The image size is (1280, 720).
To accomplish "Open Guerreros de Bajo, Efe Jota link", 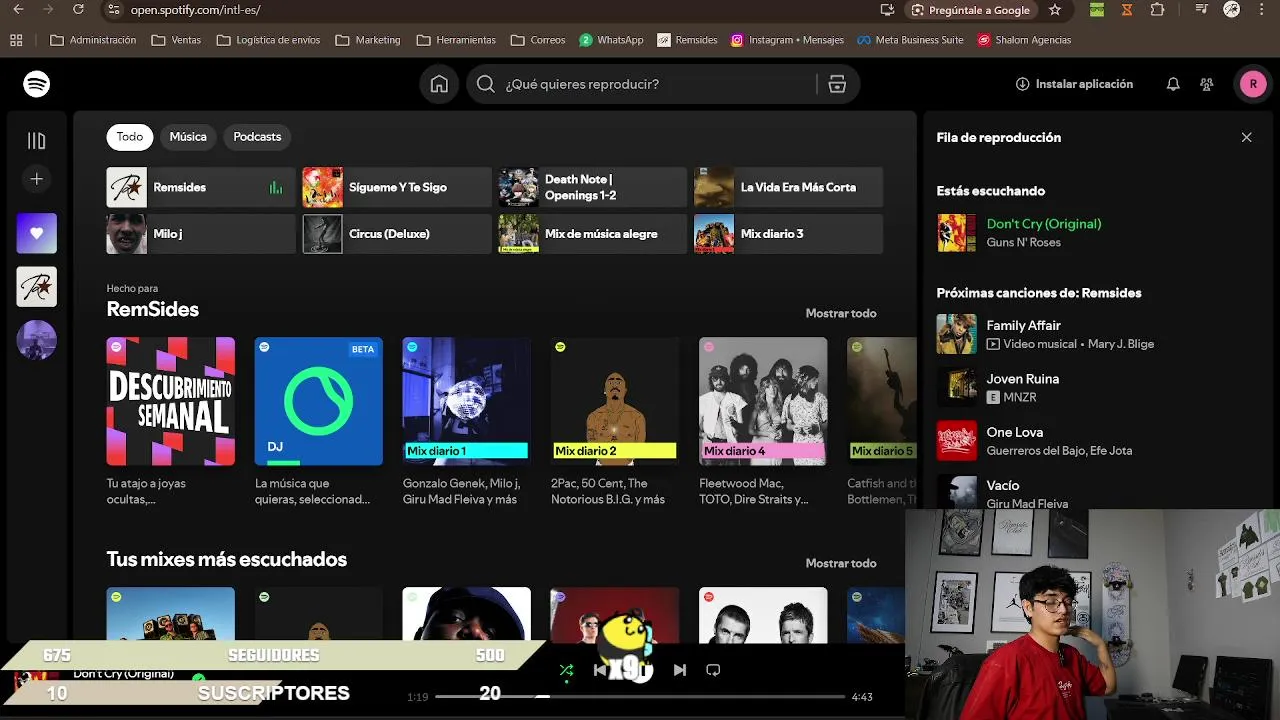I will click(x=1060, y=451).
